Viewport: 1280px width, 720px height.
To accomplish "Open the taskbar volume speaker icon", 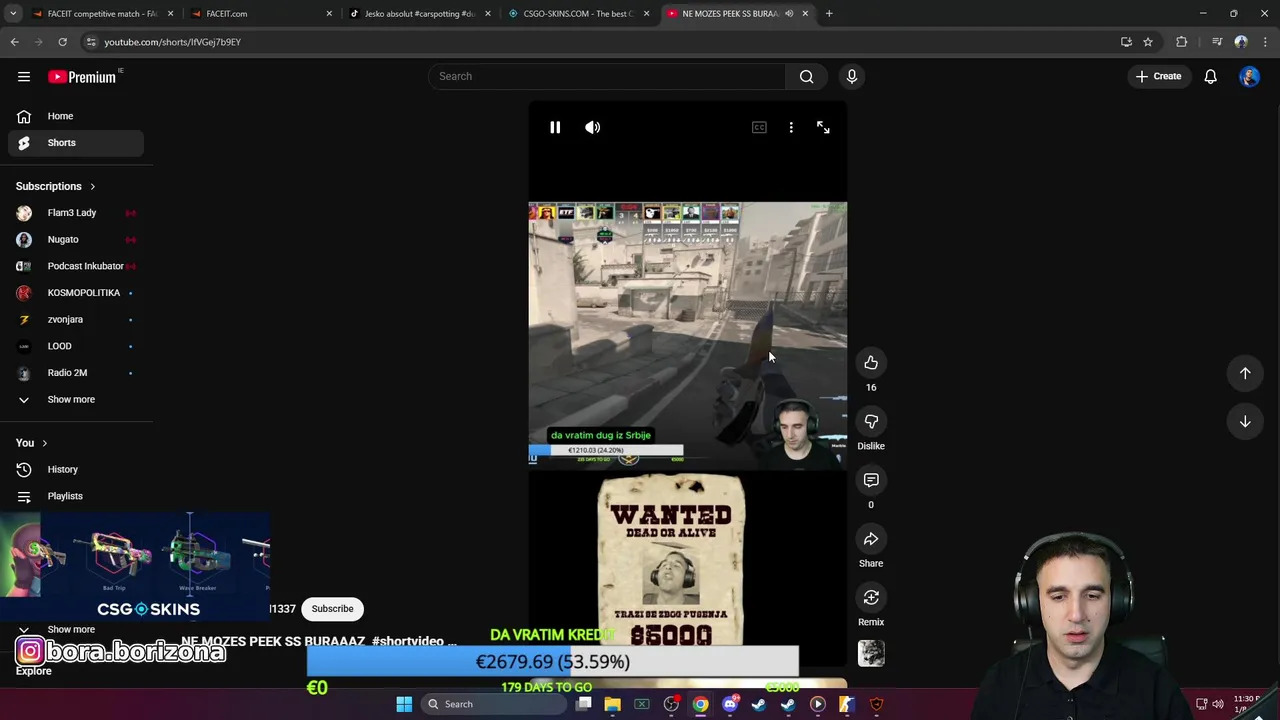I will (x=1218, y=704).
